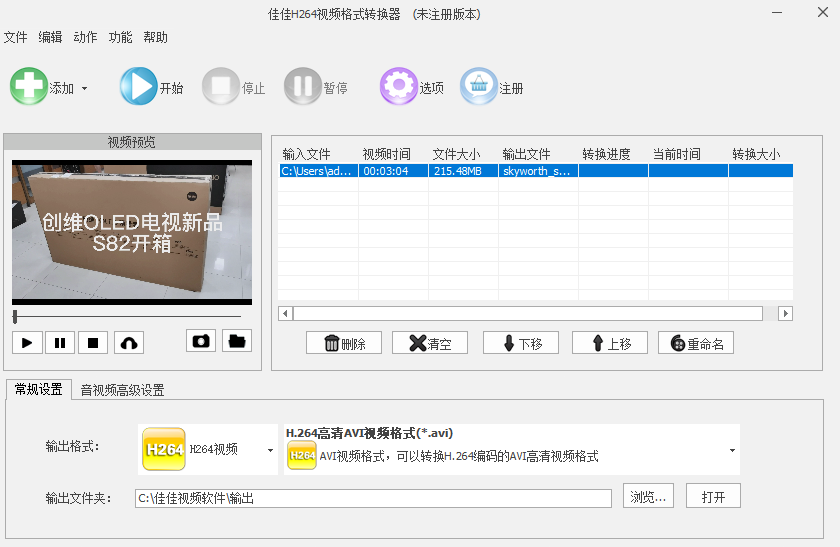Pause the video preview

click(x=60, y=343)
